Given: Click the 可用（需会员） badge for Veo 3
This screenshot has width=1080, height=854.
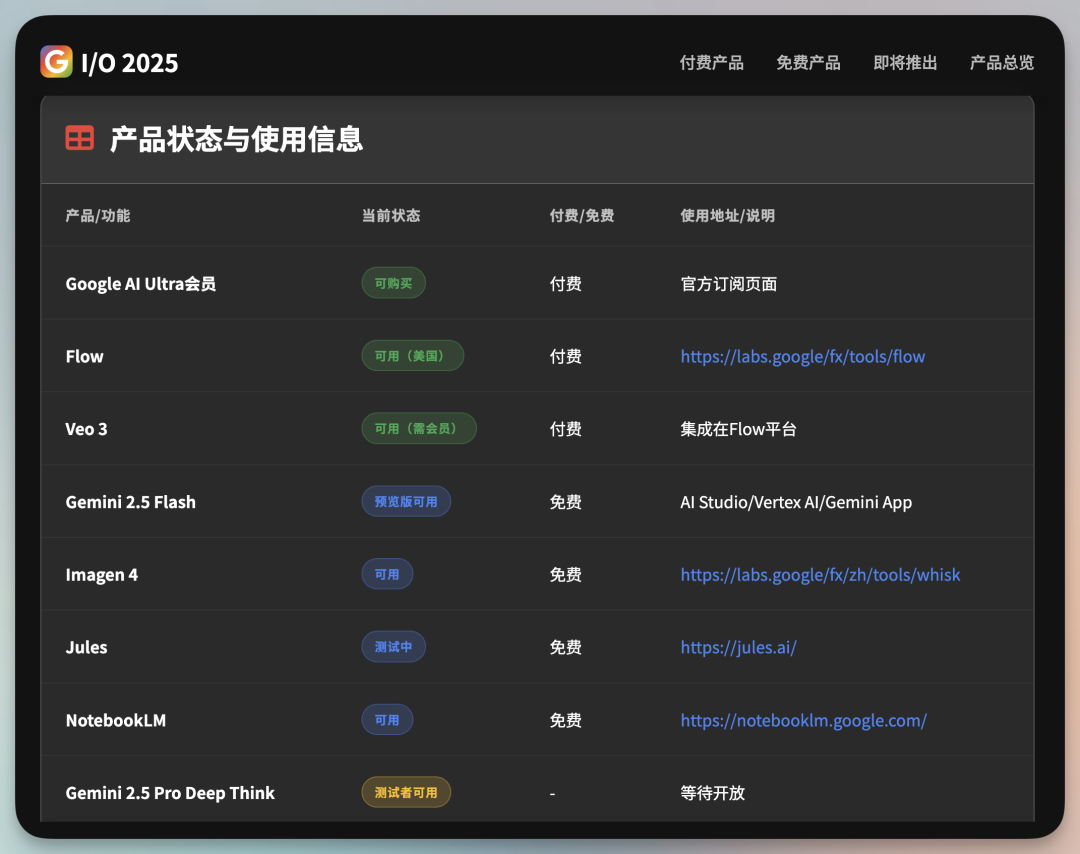Looking at the screenshot, I should [419, 428].
